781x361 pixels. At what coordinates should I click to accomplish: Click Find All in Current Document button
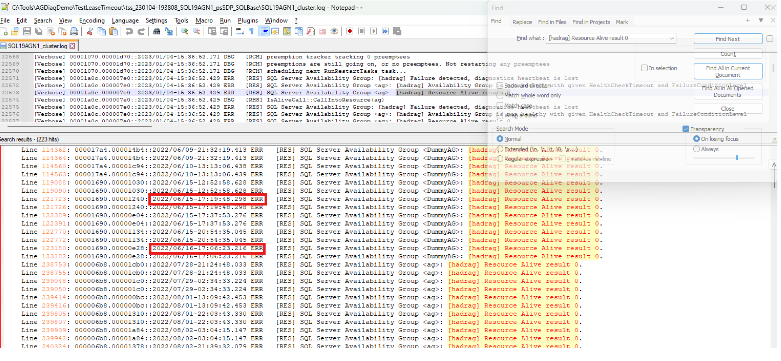(x=728, y=71)
